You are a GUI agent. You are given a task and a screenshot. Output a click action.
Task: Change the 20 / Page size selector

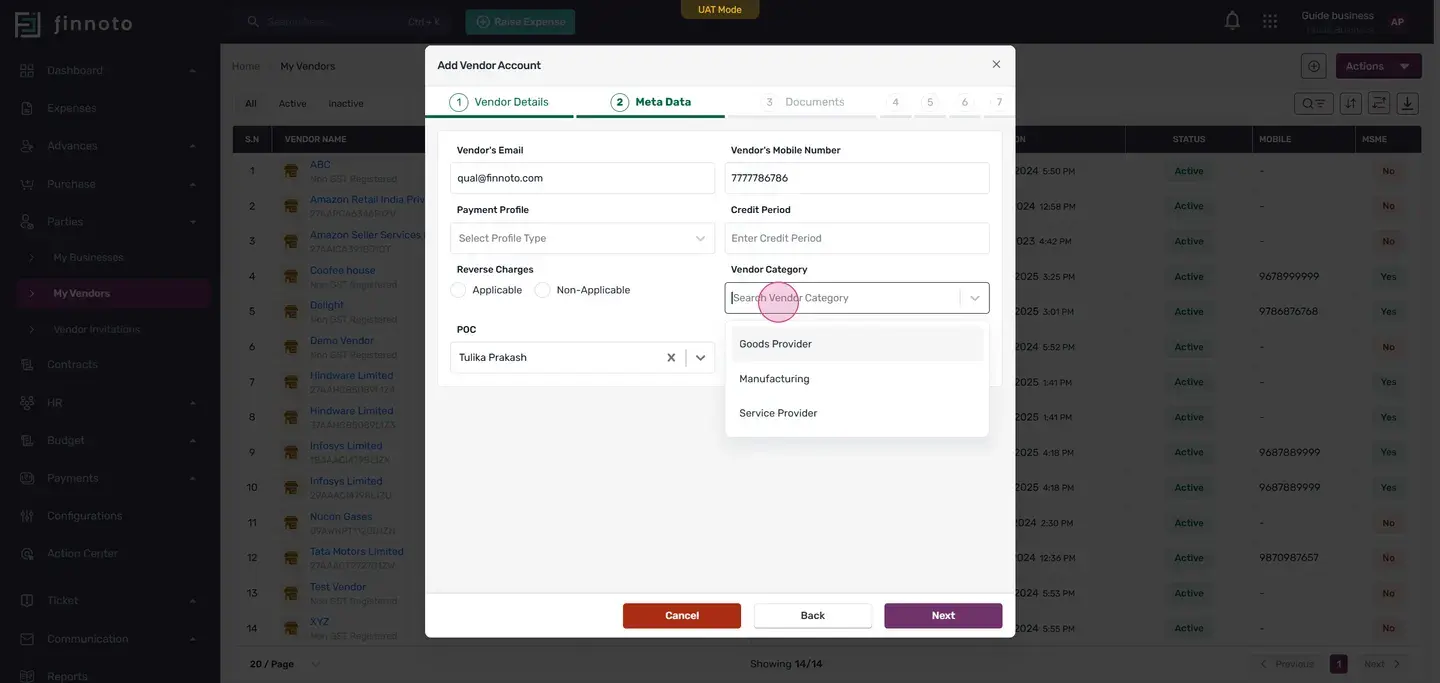285,664
